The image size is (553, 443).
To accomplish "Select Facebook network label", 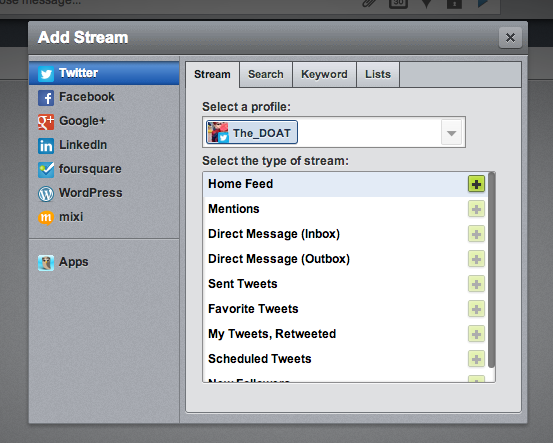I will pos(87,97).
